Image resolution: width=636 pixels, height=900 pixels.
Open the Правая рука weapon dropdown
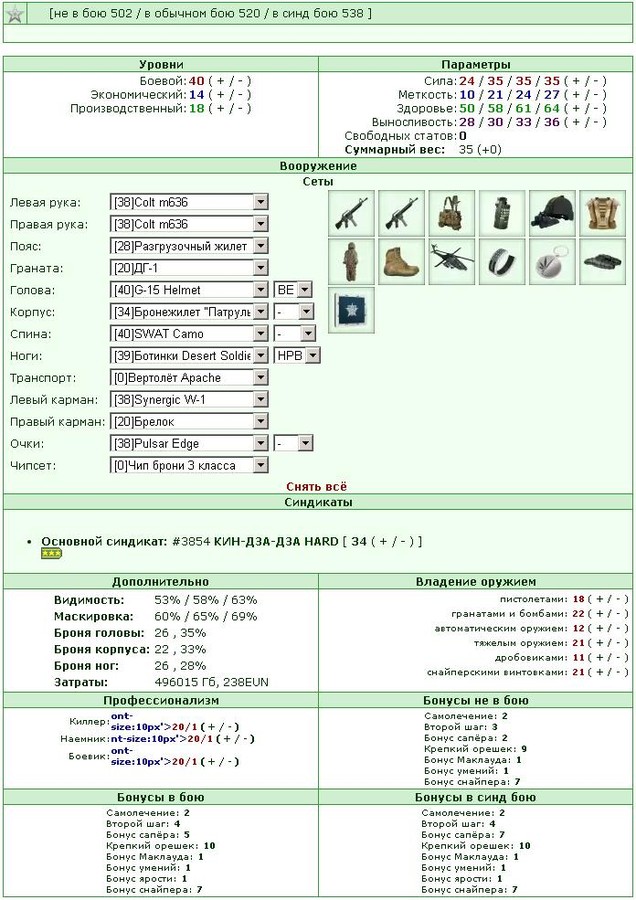pos(188,224)
